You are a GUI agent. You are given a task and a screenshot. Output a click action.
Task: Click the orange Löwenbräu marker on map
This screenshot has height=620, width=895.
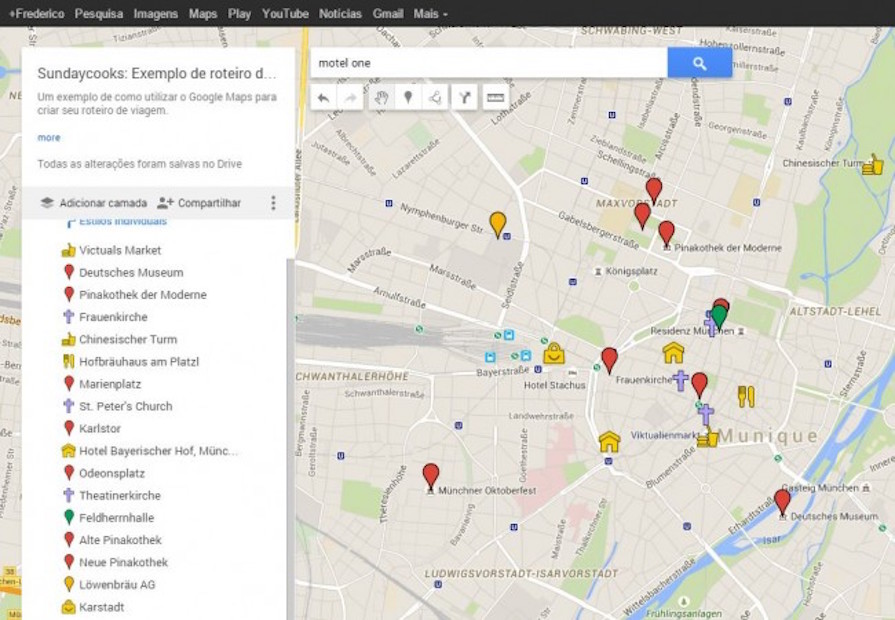point(498,224)
